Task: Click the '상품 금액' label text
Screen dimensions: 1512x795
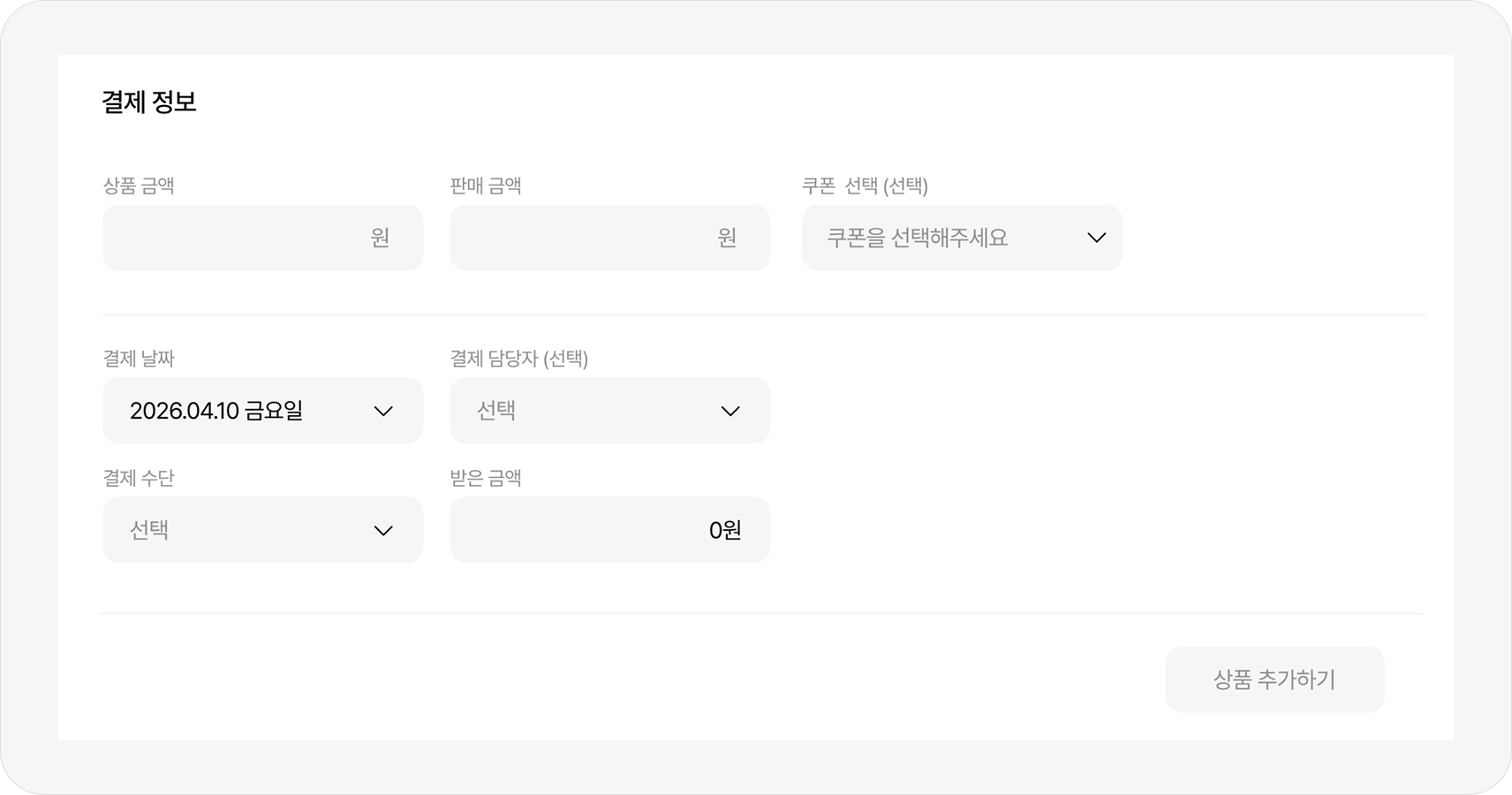Action: 139,185
